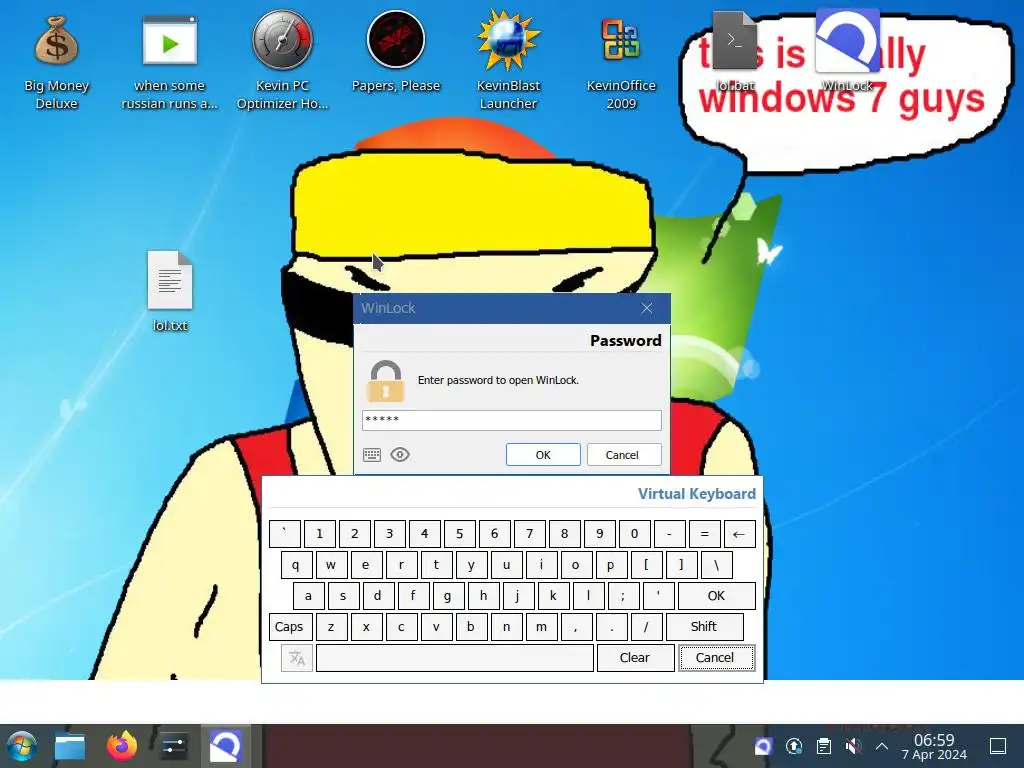Switch to WinLock task in taskbar
Image resolution: width=1024 pixels, height=768 pixels.
(x=226, y=746)
